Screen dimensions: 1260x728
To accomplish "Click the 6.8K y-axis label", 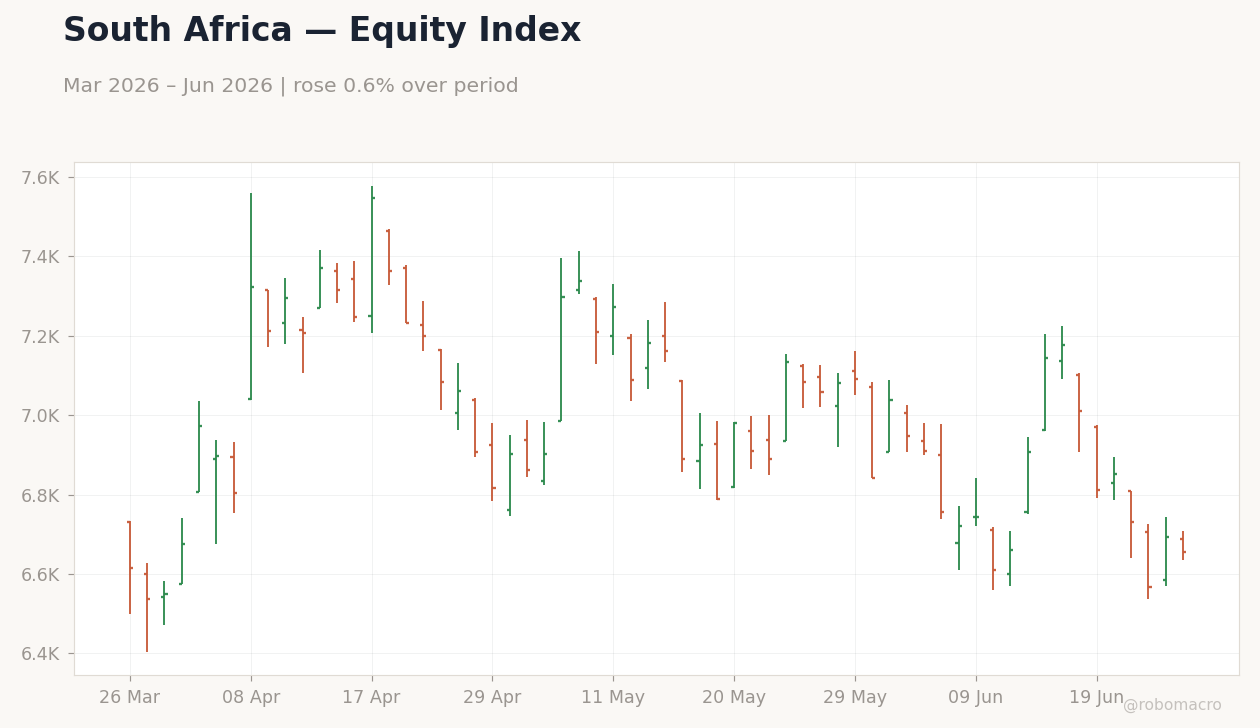I will click(x=41, y=495).
